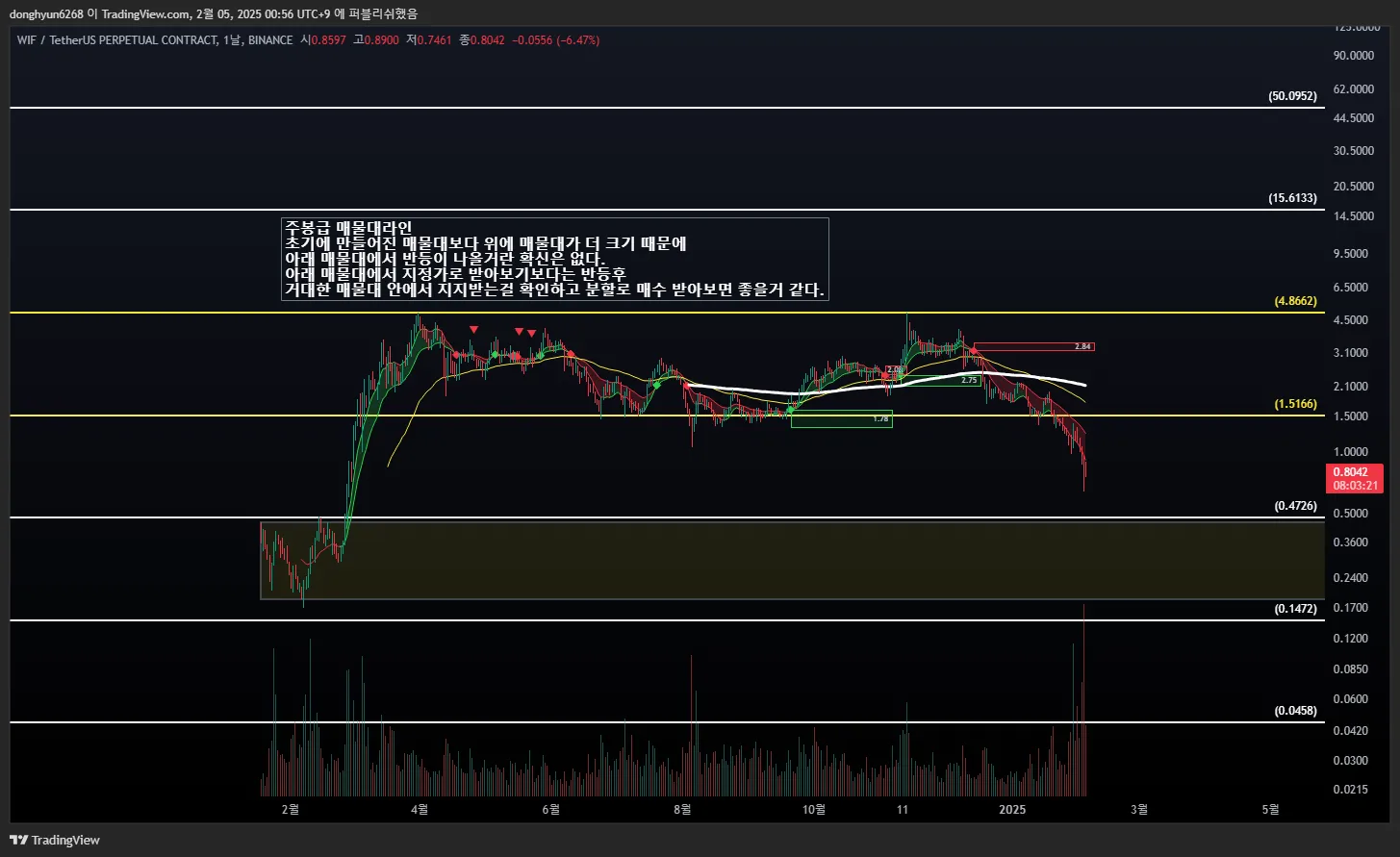Screen dimensions: 1400x857
Task: Click the 0.0300 price axis label
Action: point(1353,761)
